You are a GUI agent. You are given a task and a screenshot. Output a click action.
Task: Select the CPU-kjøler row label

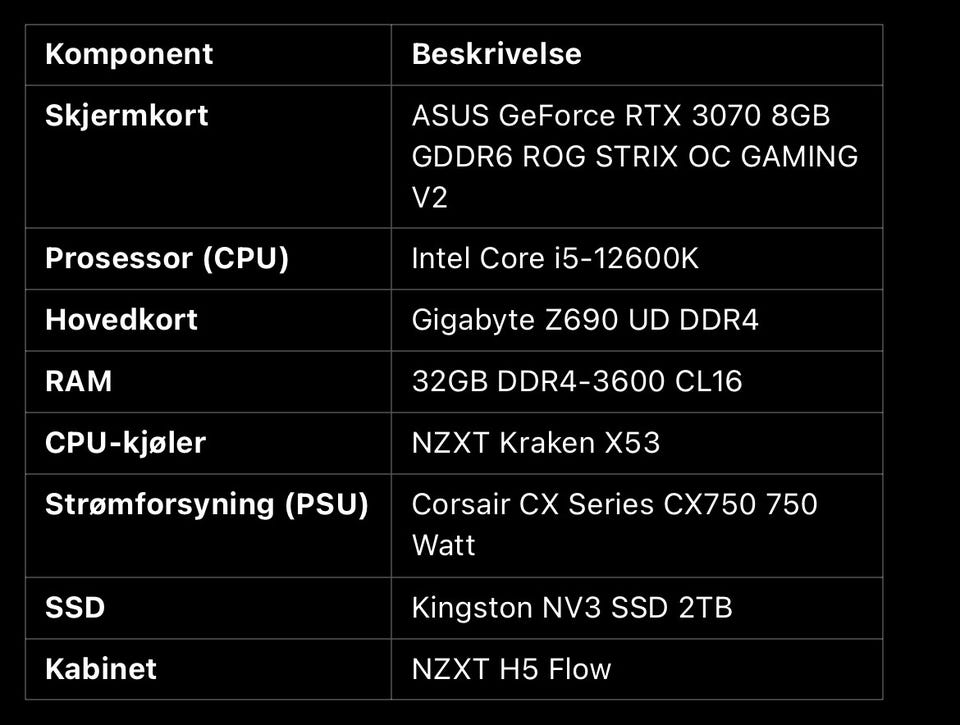125,442
